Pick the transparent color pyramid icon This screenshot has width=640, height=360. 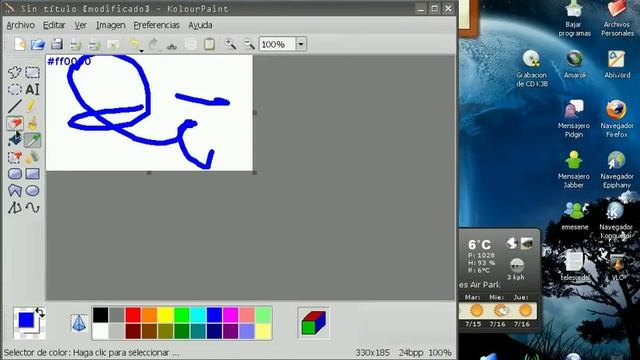[x=79, y=323]
